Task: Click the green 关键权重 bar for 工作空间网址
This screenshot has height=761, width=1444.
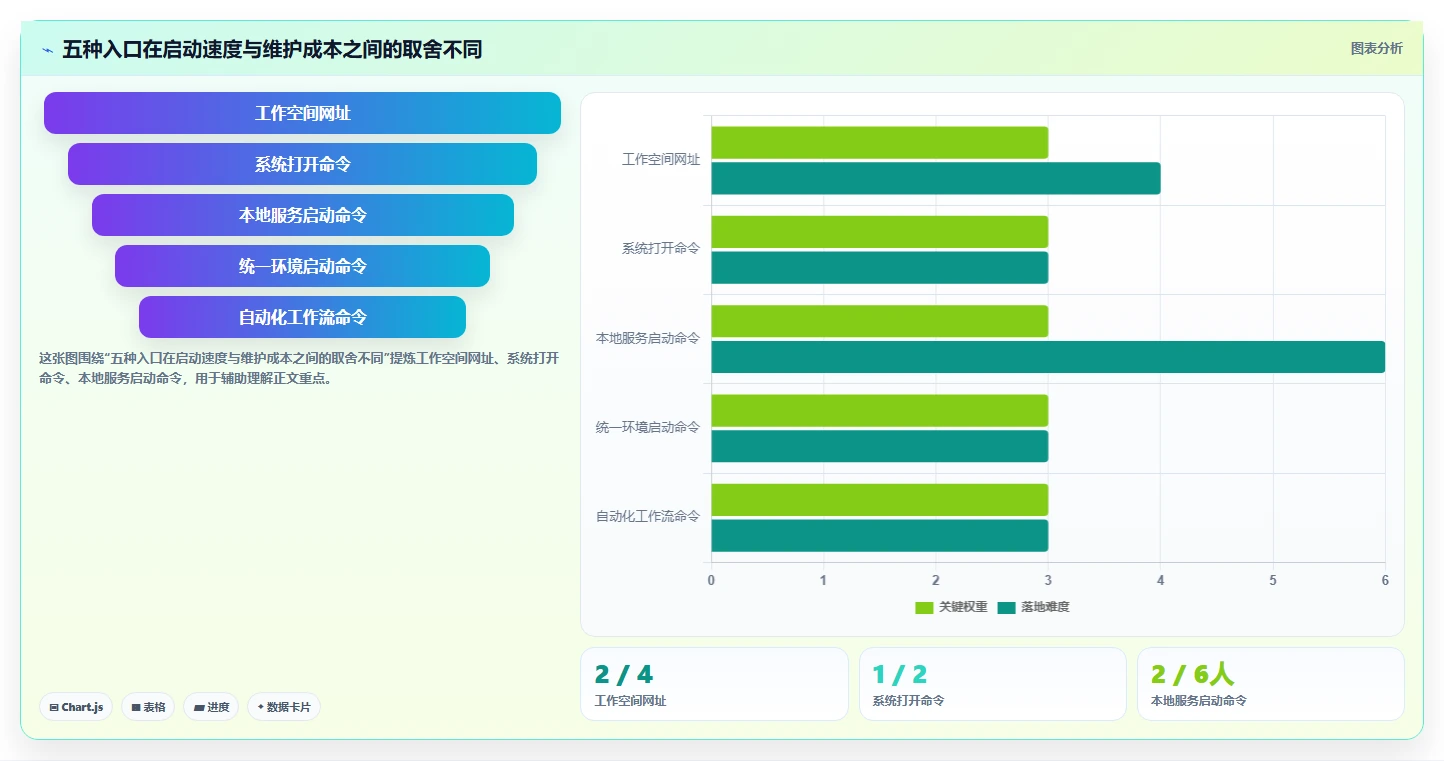Action: tap(879, 142)
